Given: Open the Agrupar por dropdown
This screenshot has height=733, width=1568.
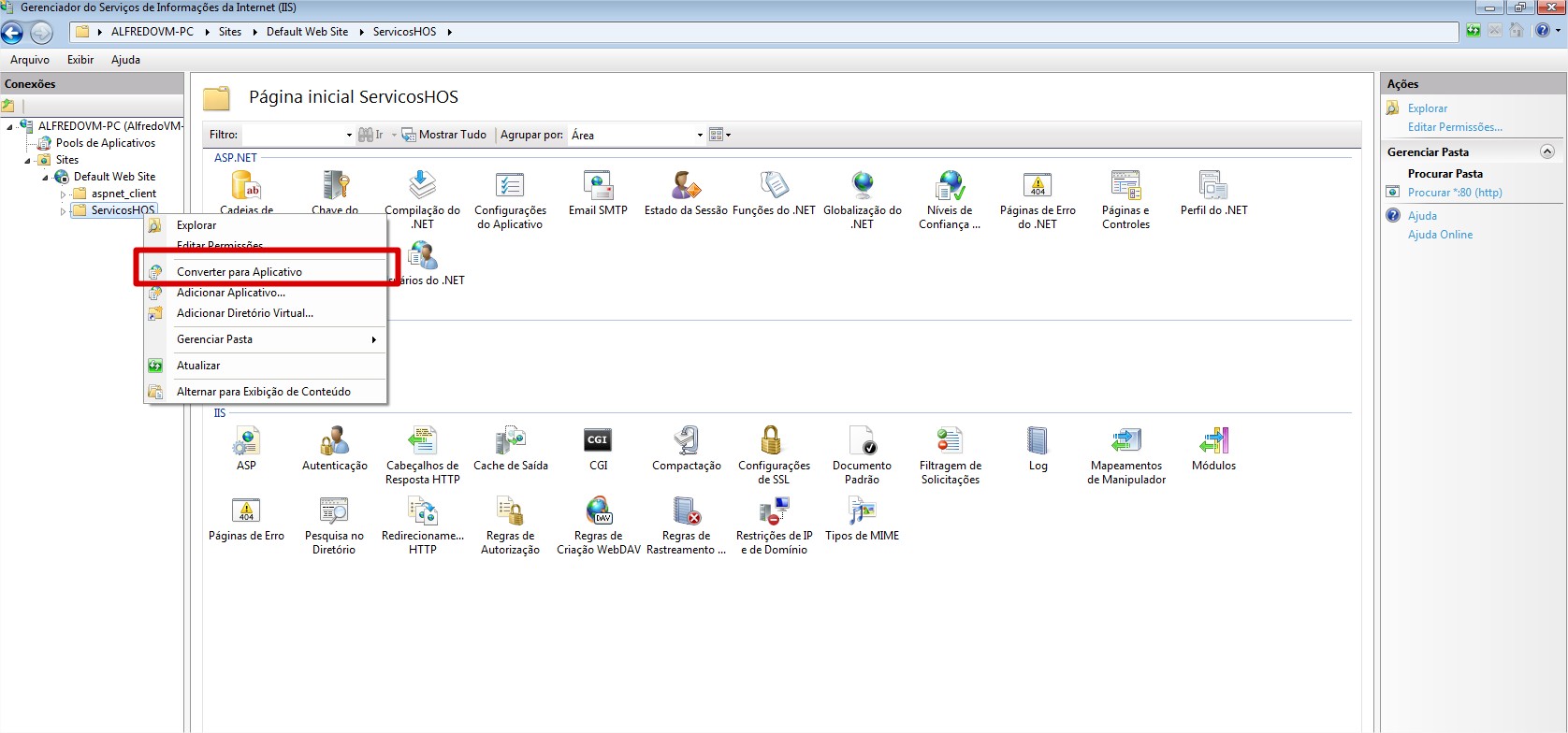Looking at the screenshot, I should click(700, 136).
